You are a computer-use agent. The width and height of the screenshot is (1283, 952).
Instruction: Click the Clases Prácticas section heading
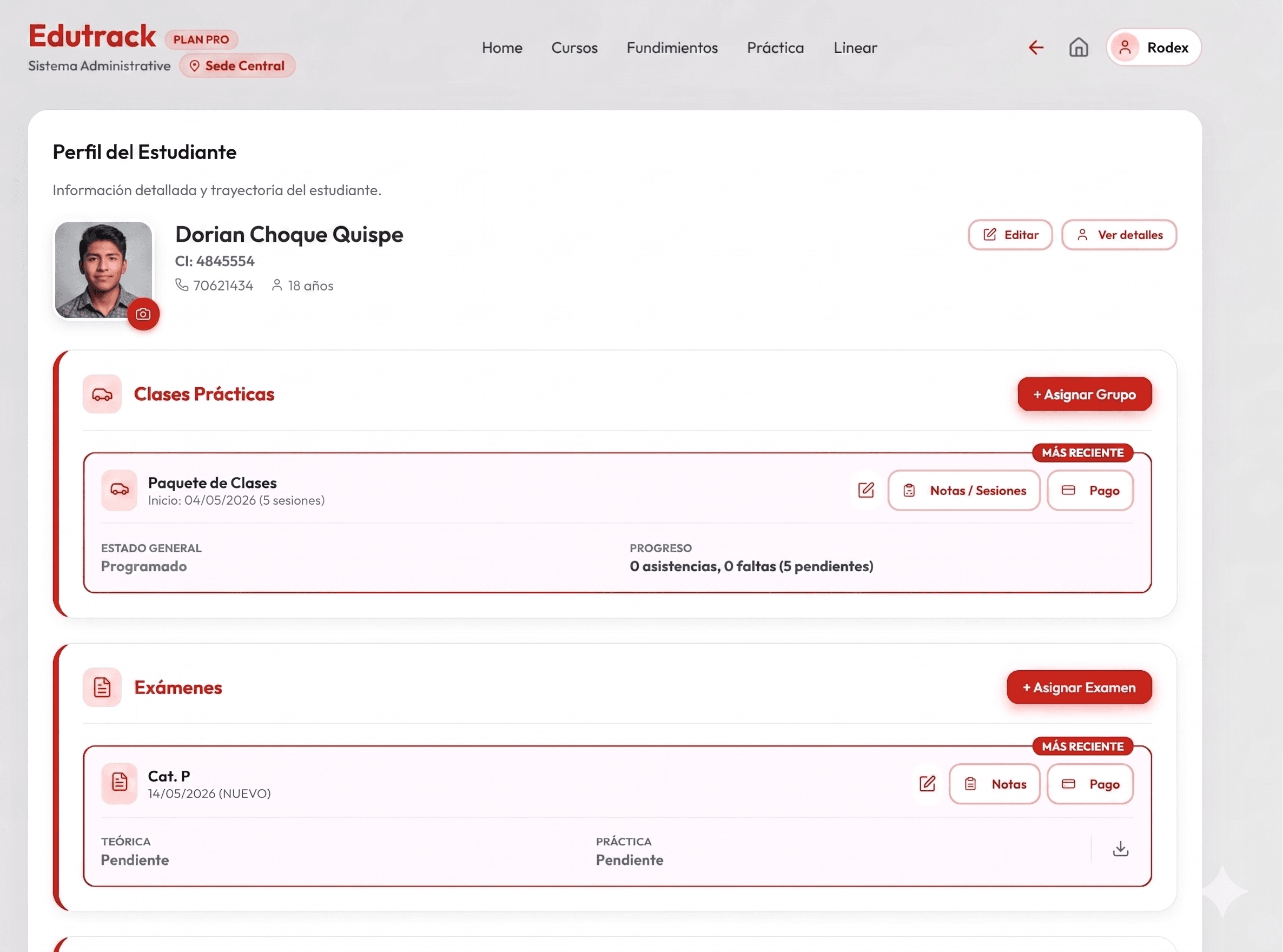(x=204, y=394)
